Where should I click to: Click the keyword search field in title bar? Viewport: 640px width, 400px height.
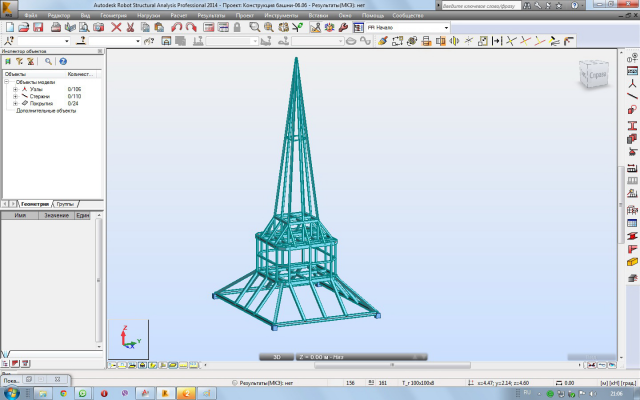481,6
